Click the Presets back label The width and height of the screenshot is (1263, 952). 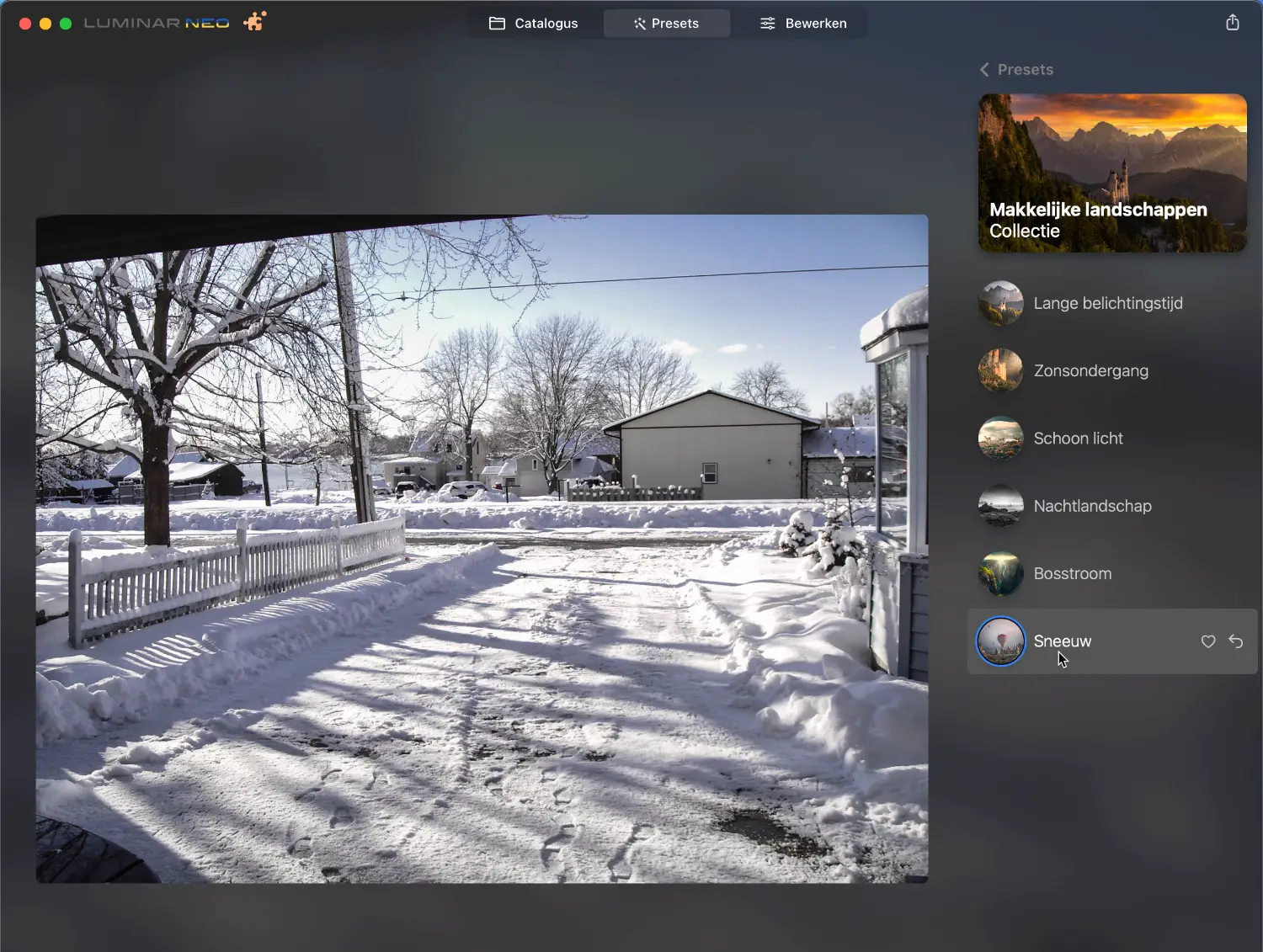click(1026, 70)
